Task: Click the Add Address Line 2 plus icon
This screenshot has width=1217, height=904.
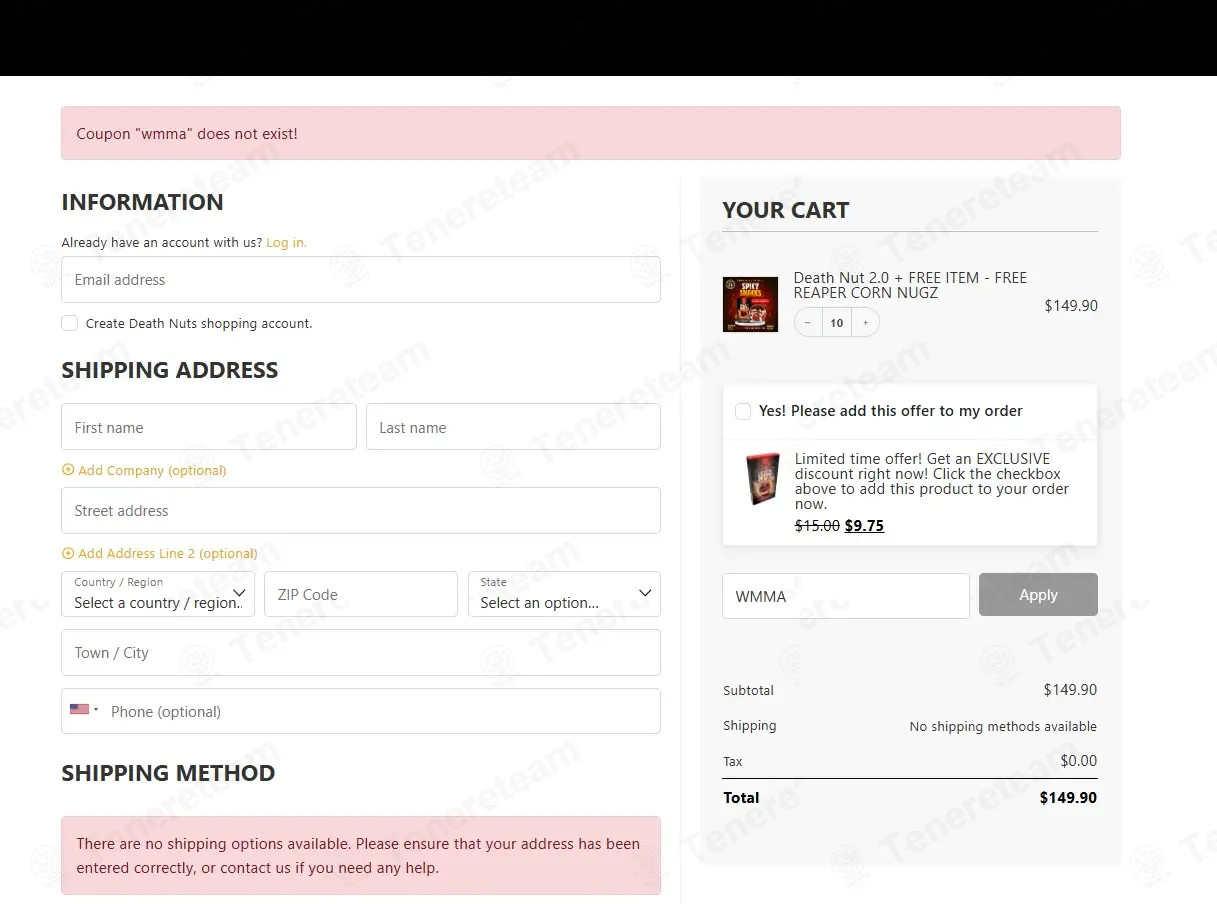Action: click(x=68, y=553)
